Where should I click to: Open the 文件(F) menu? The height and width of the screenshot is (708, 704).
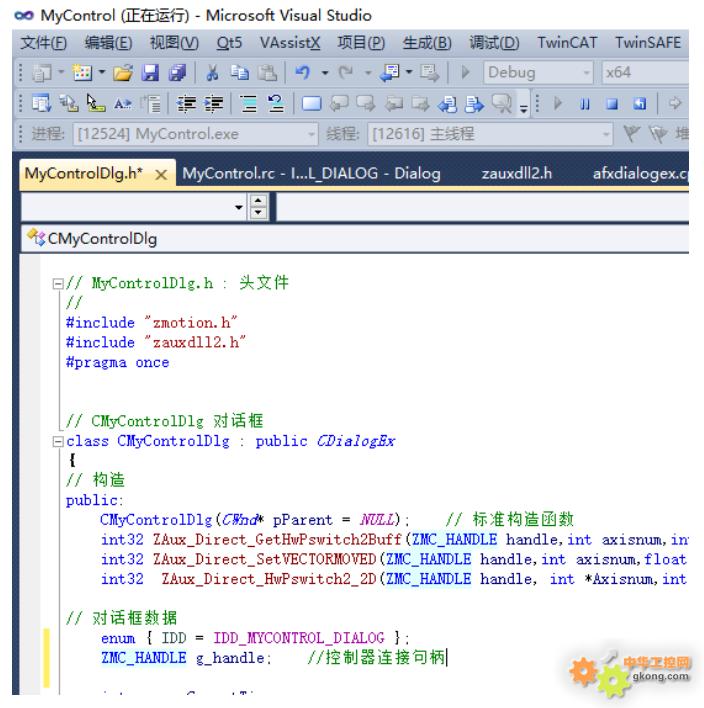[44, 43]
